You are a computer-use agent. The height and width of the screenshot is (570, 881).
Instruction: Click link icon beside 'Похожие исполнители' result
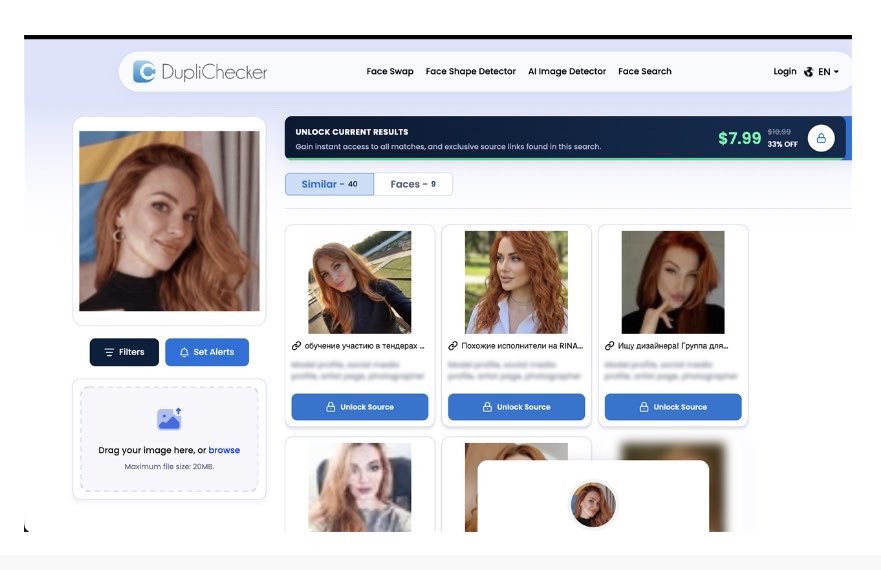coord(453,346)
